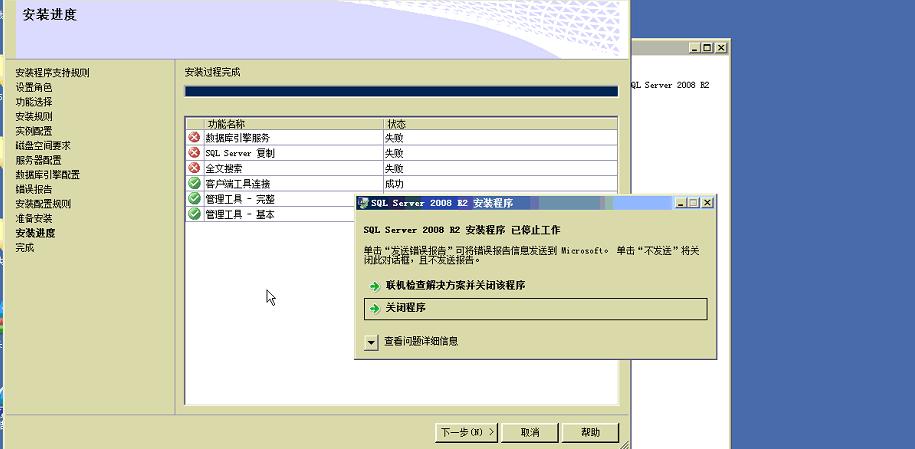
Task: Click the SQL Server setup icon in the dialog title bar
Action: pos(363,203)
